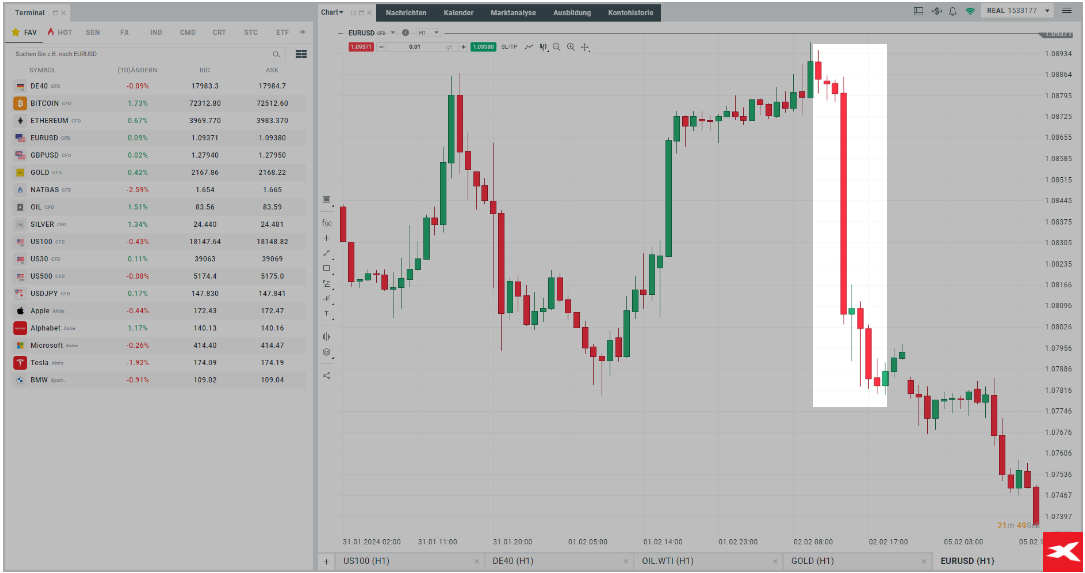This screenshot has width=1085, height=573.
Task: Open the layers/objects icon in toolbar
Action: (x=327, y=352)
